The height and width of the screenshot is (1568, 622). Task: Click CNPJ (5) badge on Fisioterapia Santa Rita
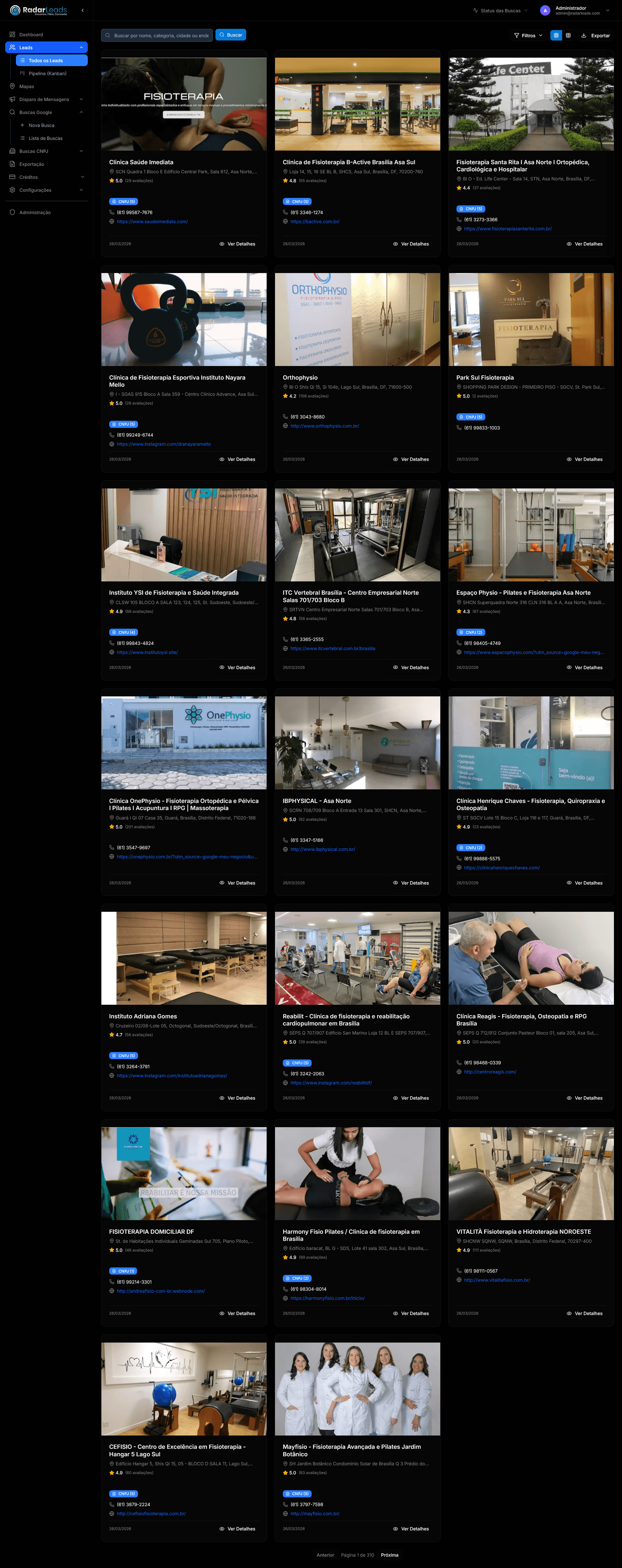coord(470,209)
